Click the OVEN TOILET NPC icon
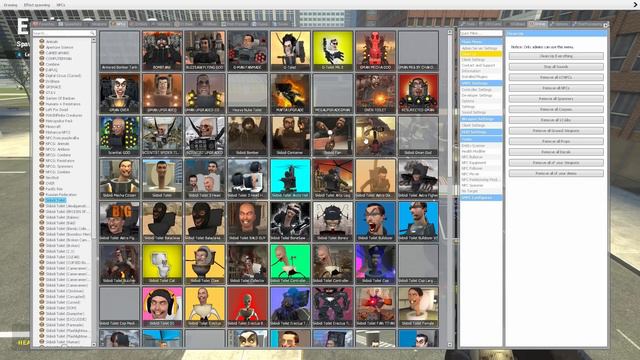This screenshot has height=360, width=640. 376,93
